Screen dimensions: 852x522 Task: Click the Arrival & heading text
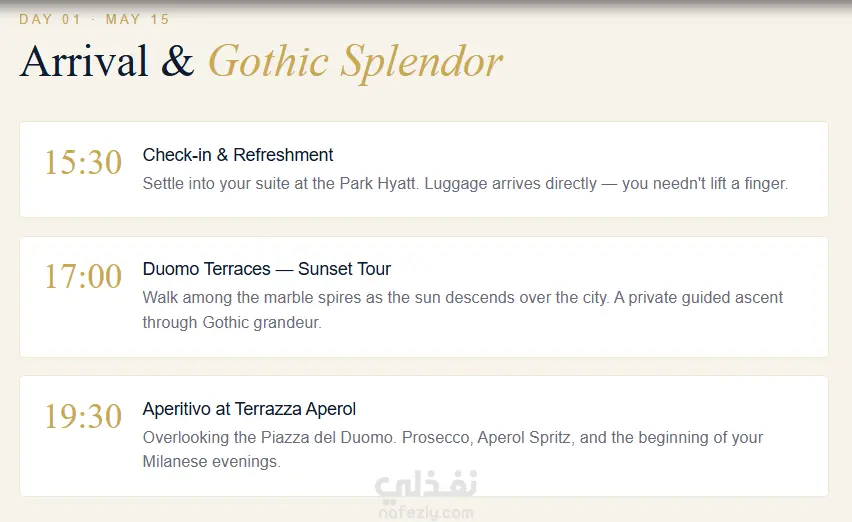107,61
